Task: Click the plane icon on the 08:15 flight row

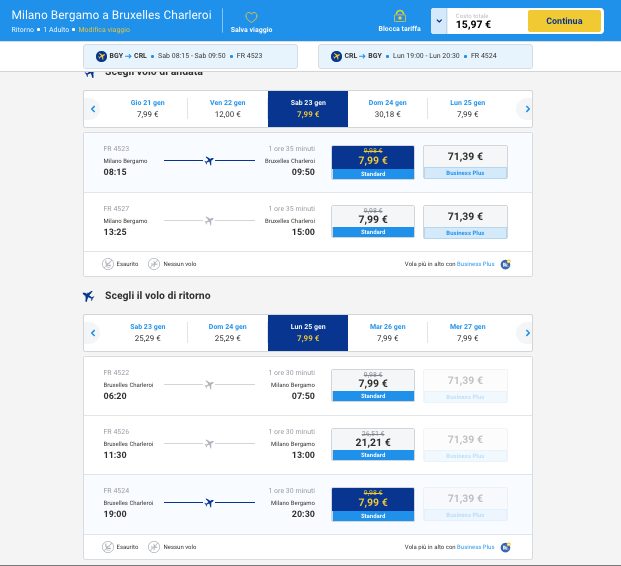Action: pos(209,161)
